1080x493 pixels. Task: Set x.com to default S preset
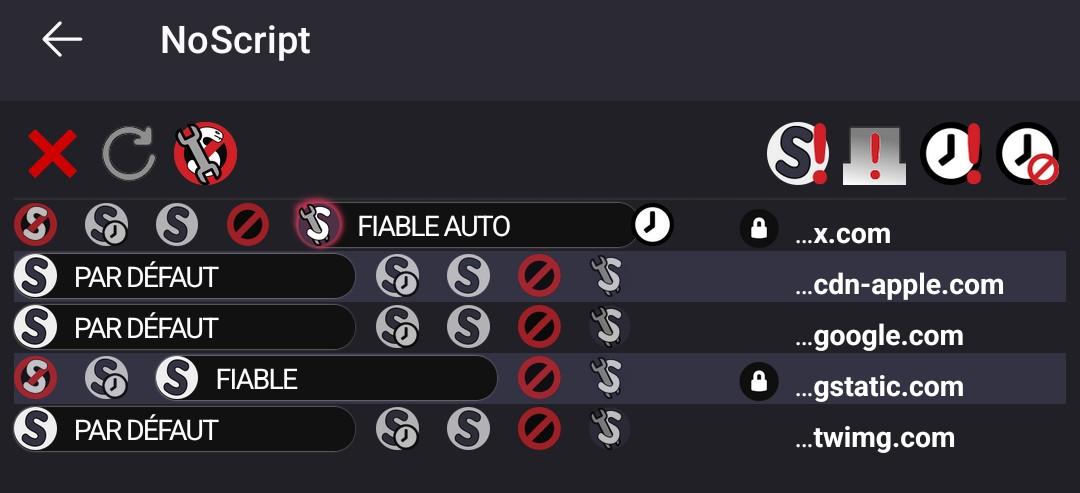35,226
